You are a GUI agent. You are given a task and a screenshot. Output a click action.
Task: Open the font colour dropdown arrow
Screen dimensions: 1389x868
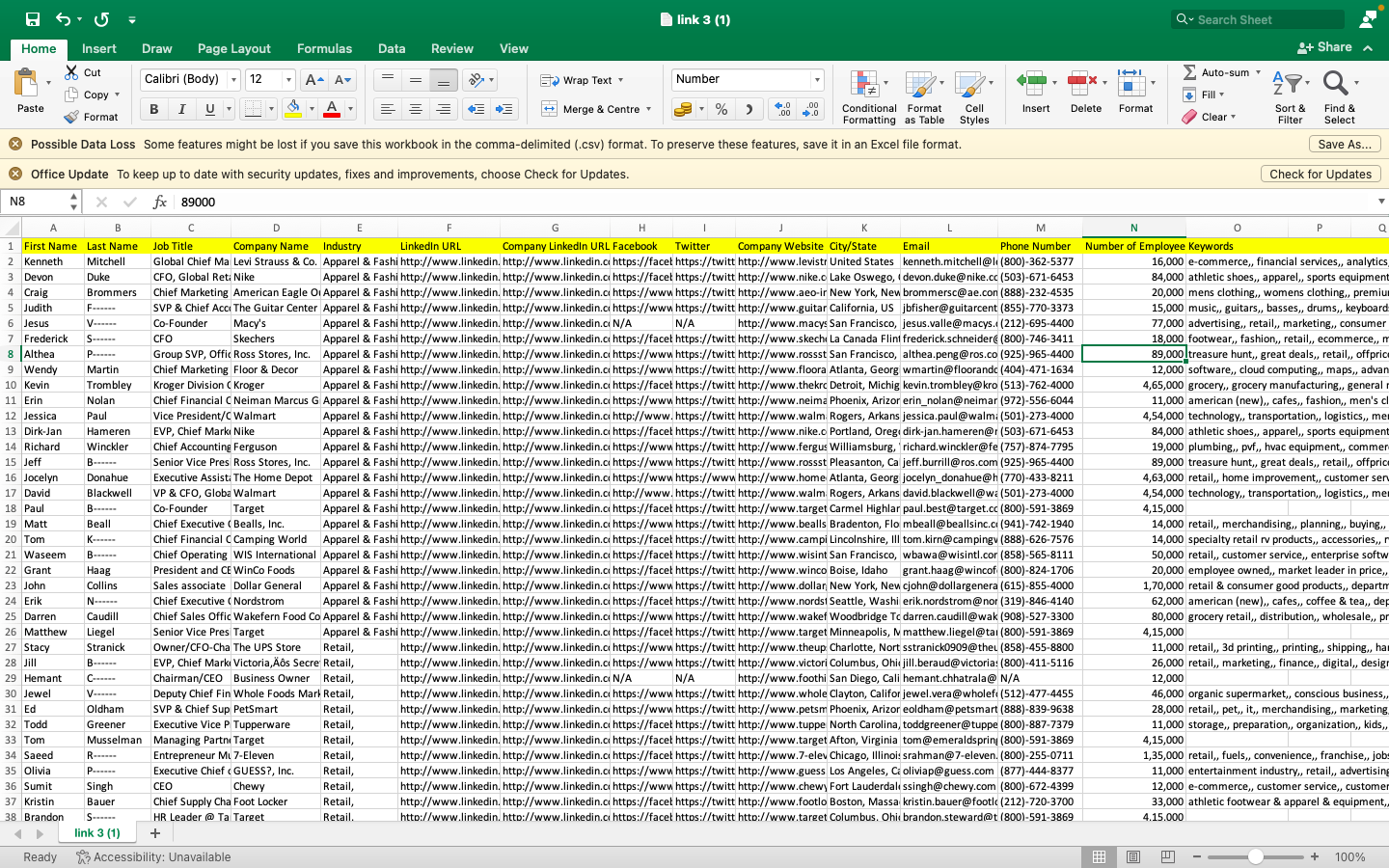(350, 110)
